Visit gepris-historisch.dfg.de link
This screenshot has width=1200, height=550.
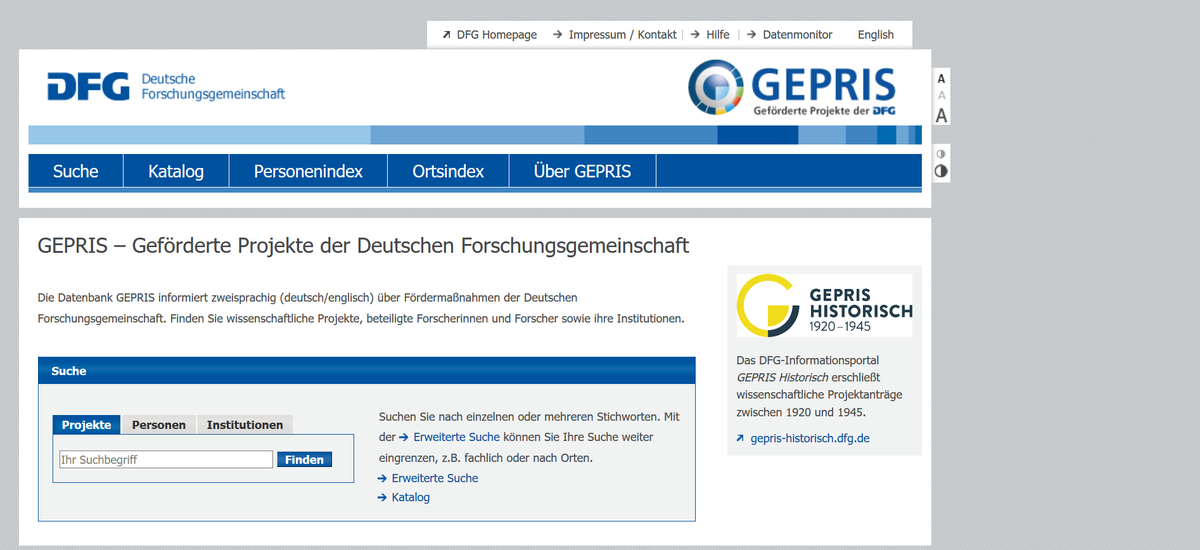803,438
